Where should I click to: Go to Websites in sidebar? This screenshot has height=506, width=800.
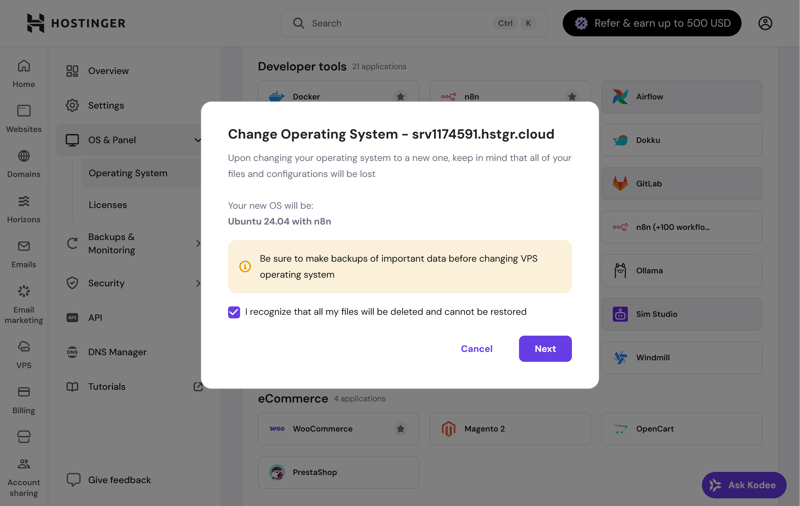click(24, 118)
